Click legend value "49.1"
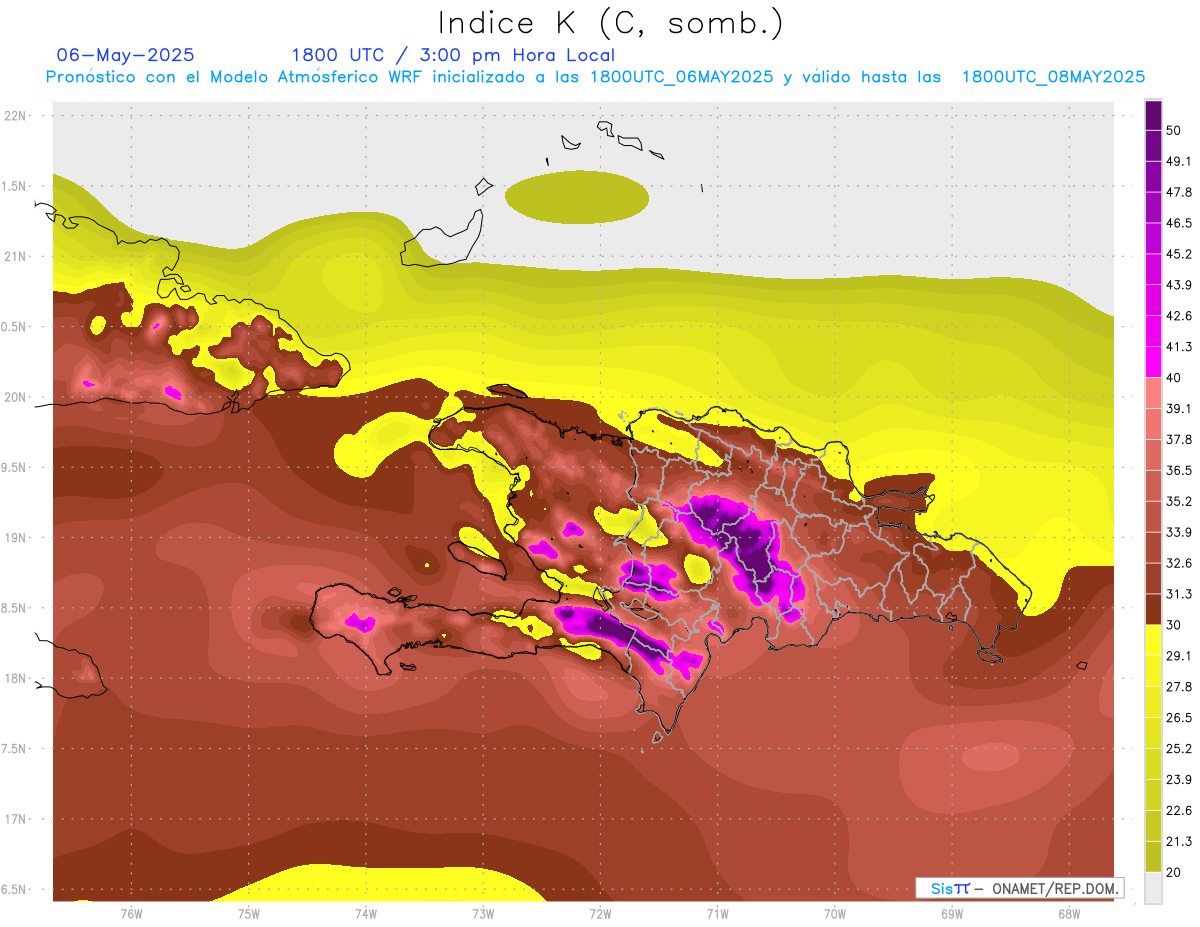The height and width of the screenshot is (927, 1200). click(x=1178, y=161)
